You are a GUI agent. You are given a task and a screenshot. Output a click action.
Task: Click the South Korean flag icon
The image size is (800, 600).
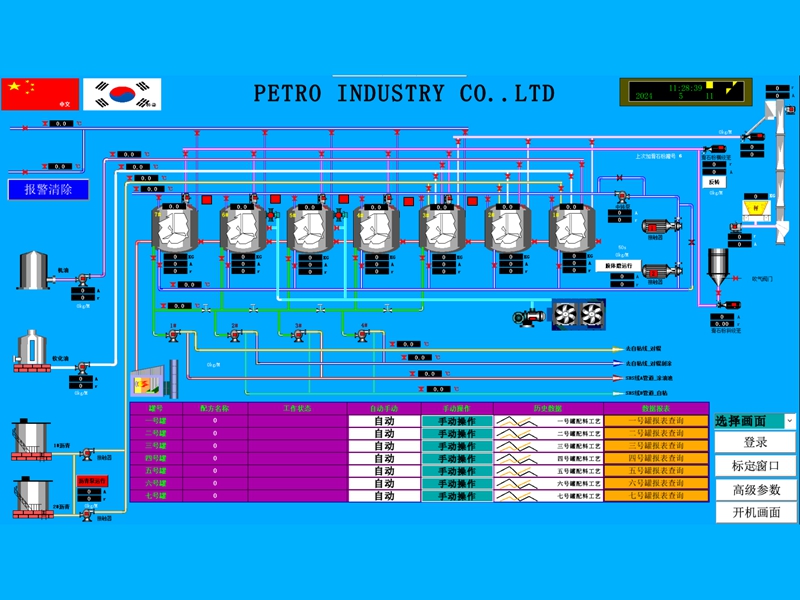pos(122,94)
